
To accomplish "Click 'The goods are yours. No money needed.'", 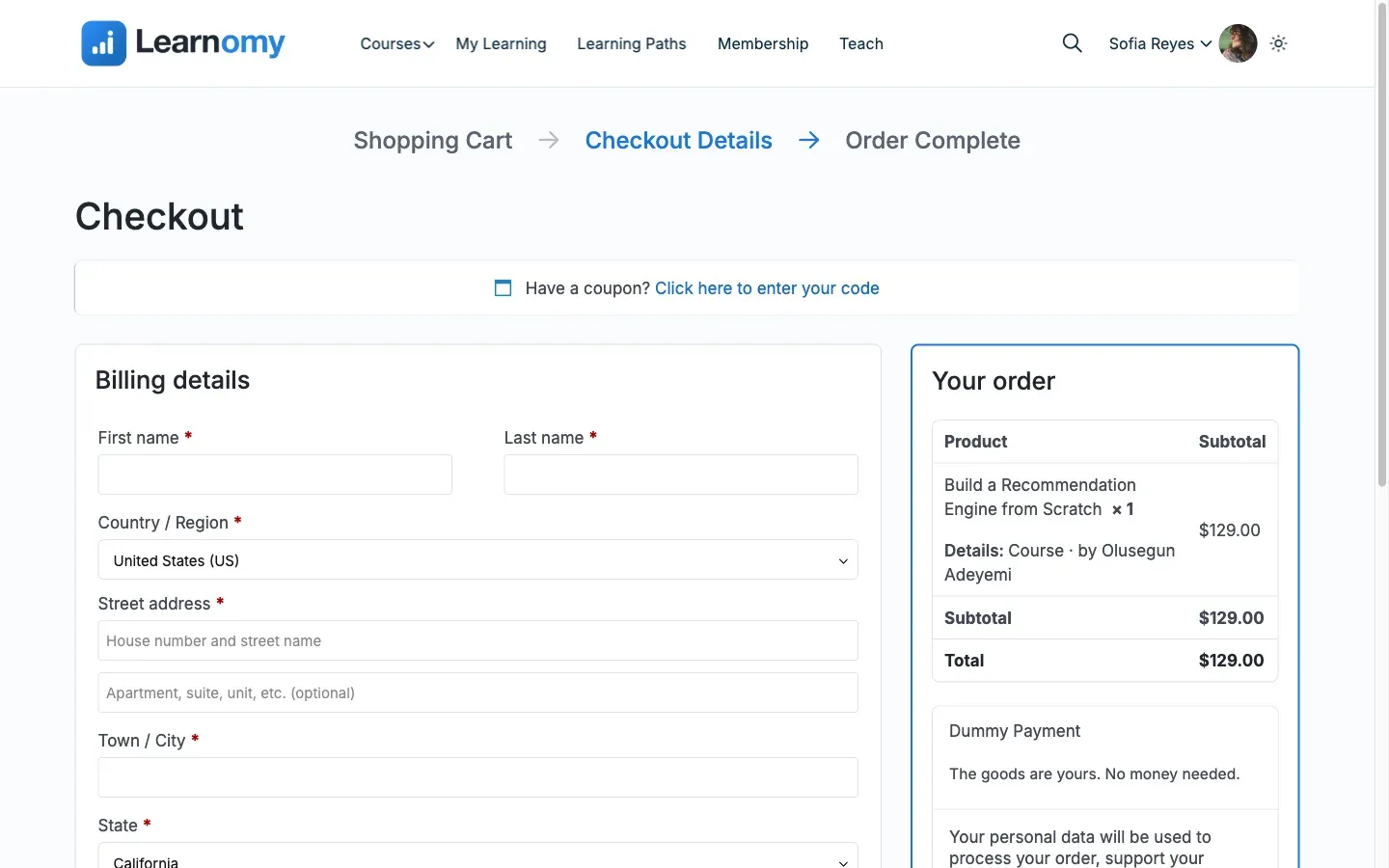I will point(1094,774).
